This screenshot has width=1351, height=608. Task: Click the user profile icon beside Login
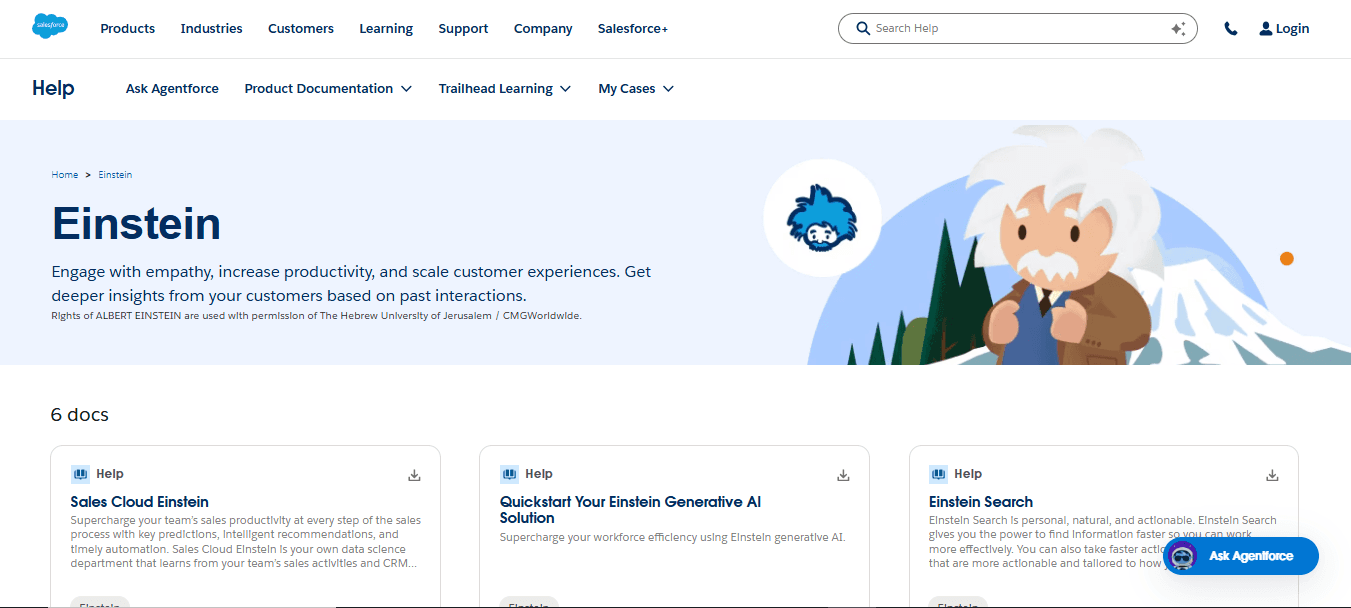click(1266, 29)
